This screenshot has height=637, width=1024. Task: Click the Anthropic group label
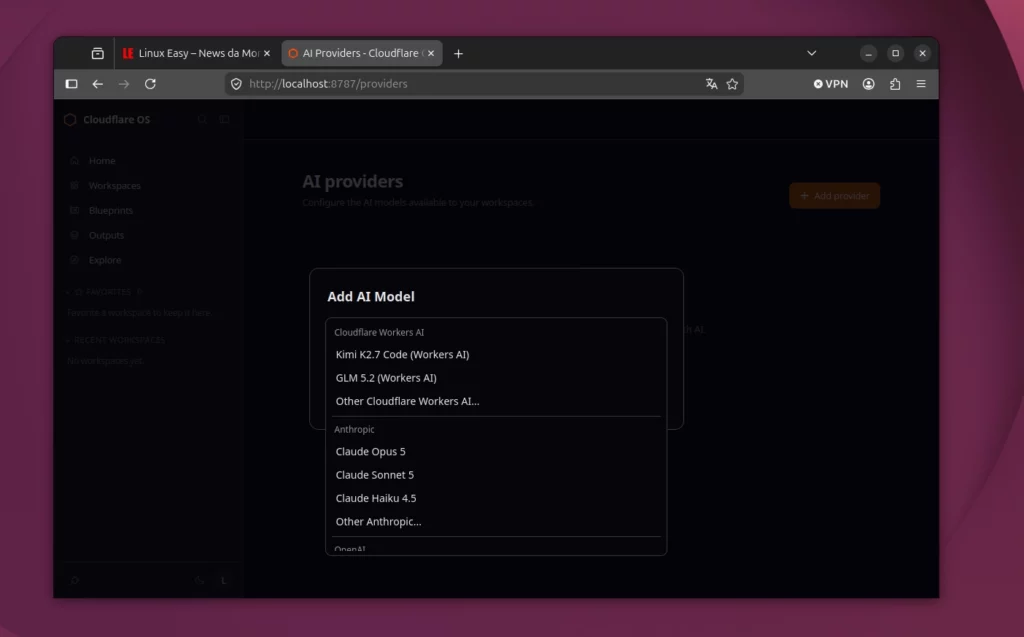[354, 430]
